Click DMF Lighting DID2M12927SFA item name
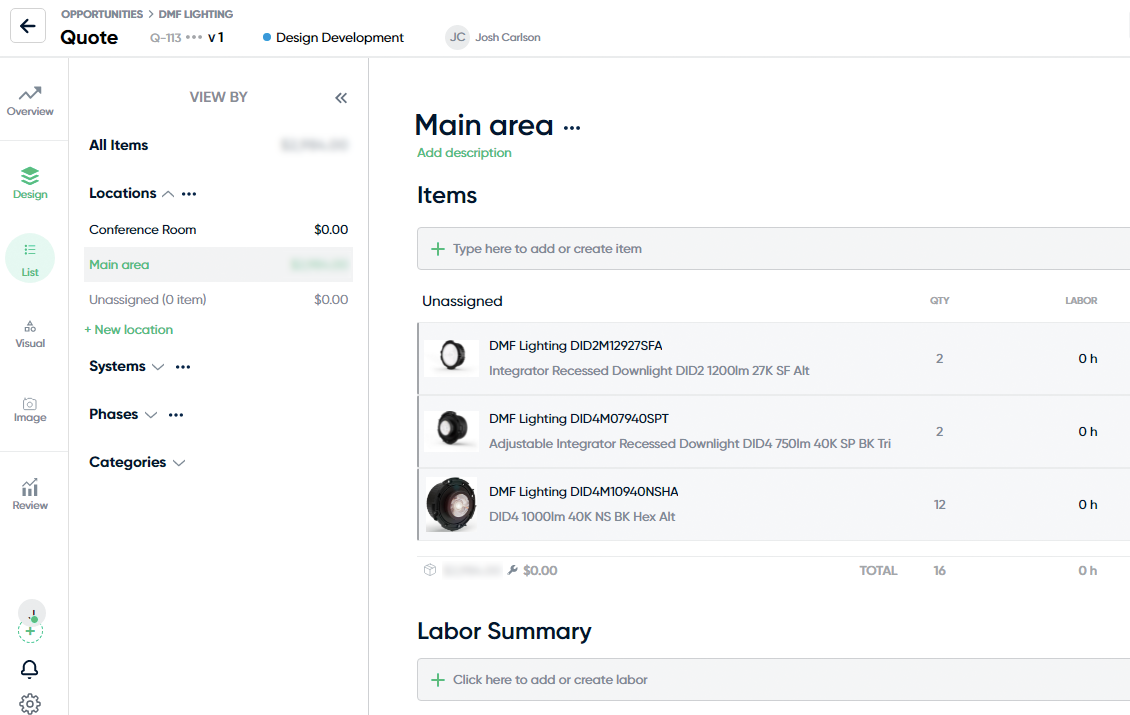1130x715 pixels. pyautogui.click(x=575, y=346)
